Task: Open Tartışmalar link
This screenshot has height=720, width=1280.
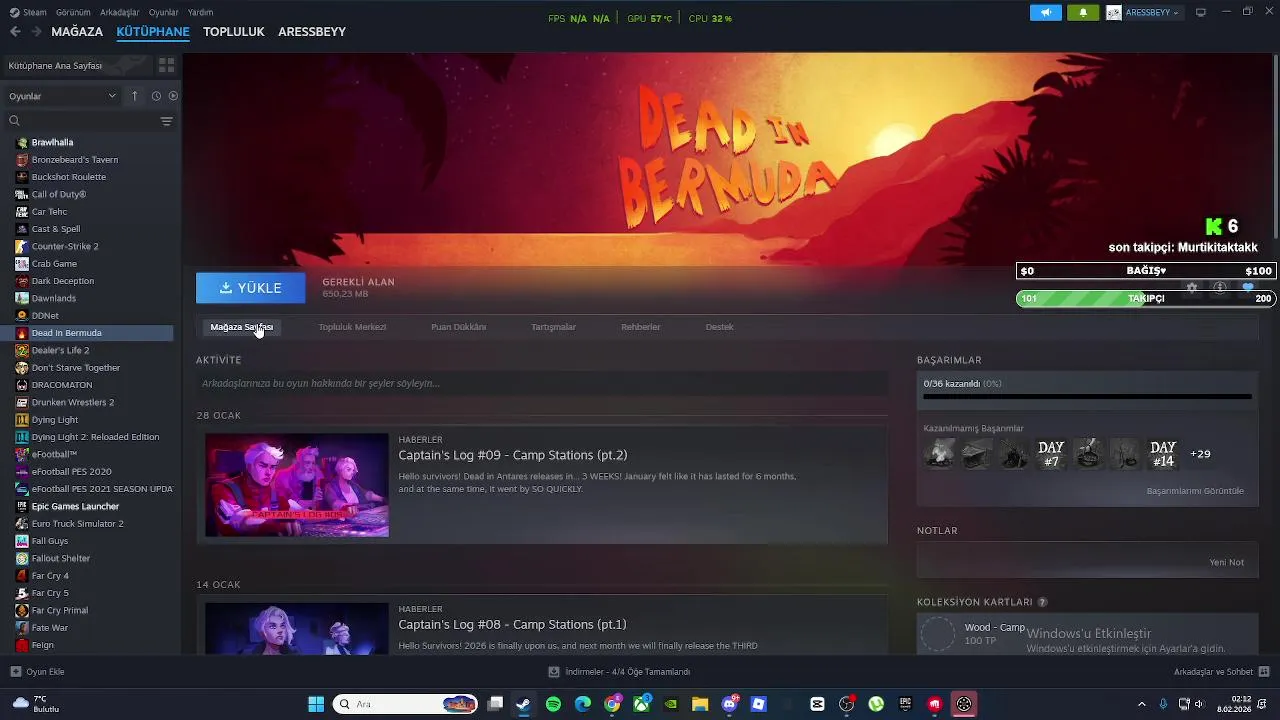Action: tap(553, 327)
